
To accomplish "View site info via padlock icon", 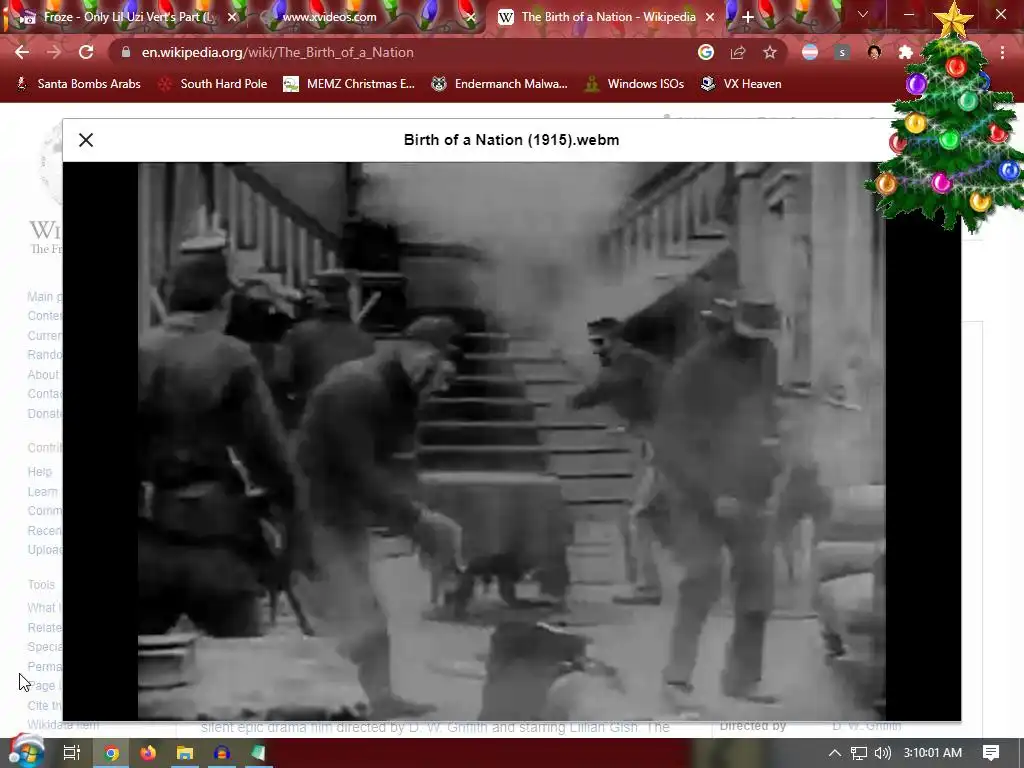I will pos(126,52).
